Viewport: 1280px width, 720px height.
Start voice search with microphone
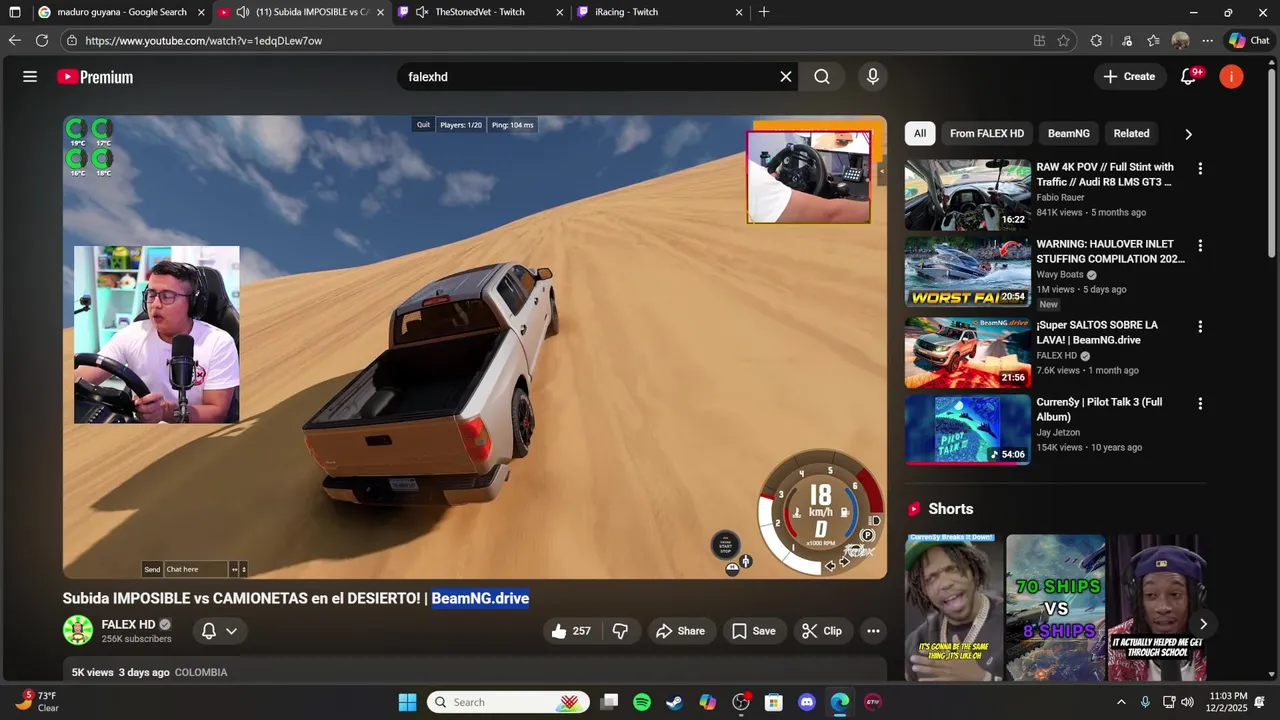point(873,77)
